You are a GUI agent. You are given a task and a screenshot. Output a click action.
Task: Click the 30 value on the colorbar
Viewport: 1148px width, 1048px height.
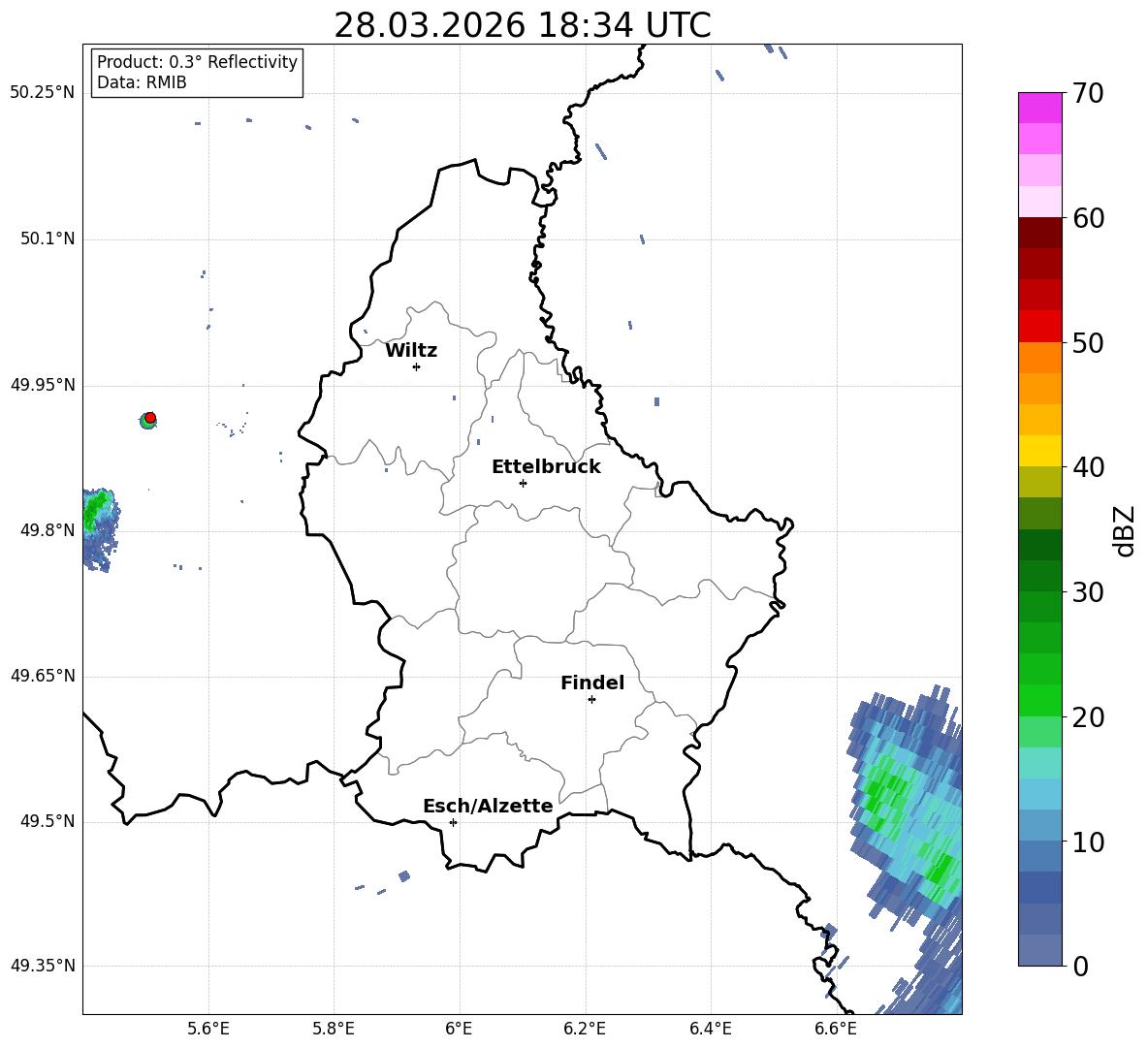(1088, 592)
